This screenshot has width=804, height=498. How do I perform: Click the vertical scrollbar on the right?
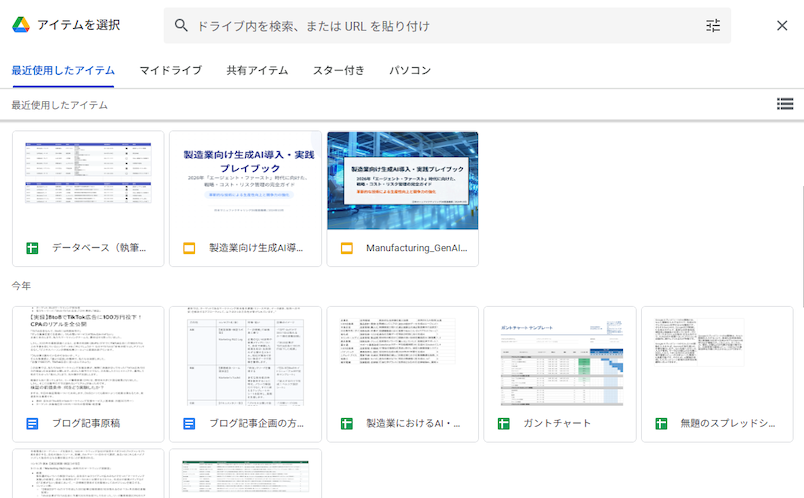[x=802, y=247]
